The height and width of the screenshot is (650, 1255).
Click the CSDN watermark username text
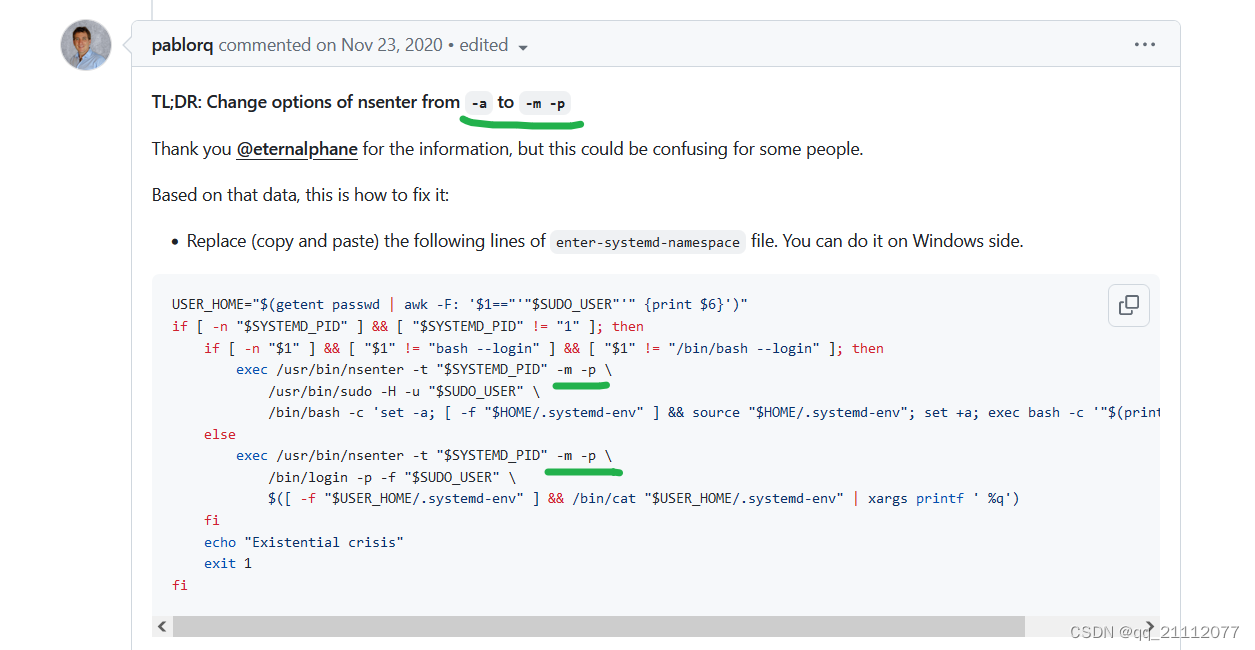pyautogui.click(x=1153, y=633)
